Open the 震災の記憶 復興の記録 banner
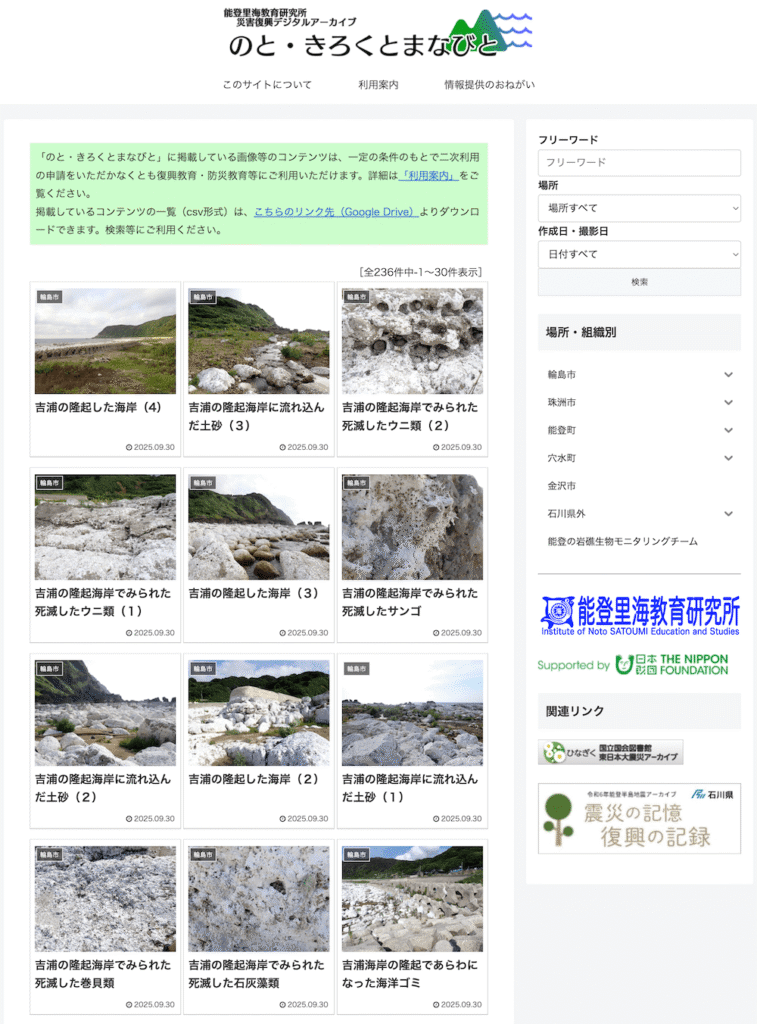 tap(639, 818)
